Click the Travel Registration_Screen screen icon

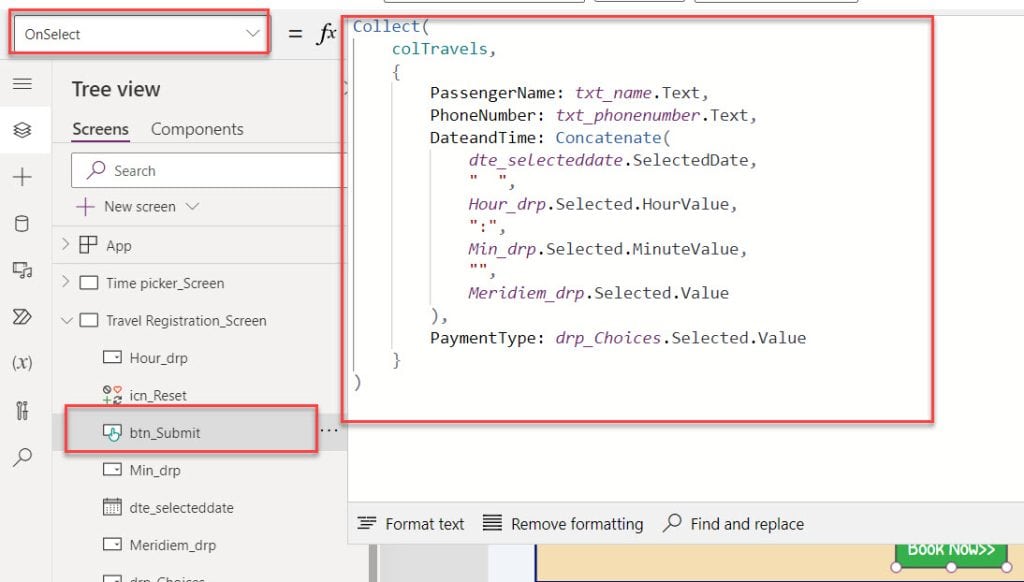[88, 320]
